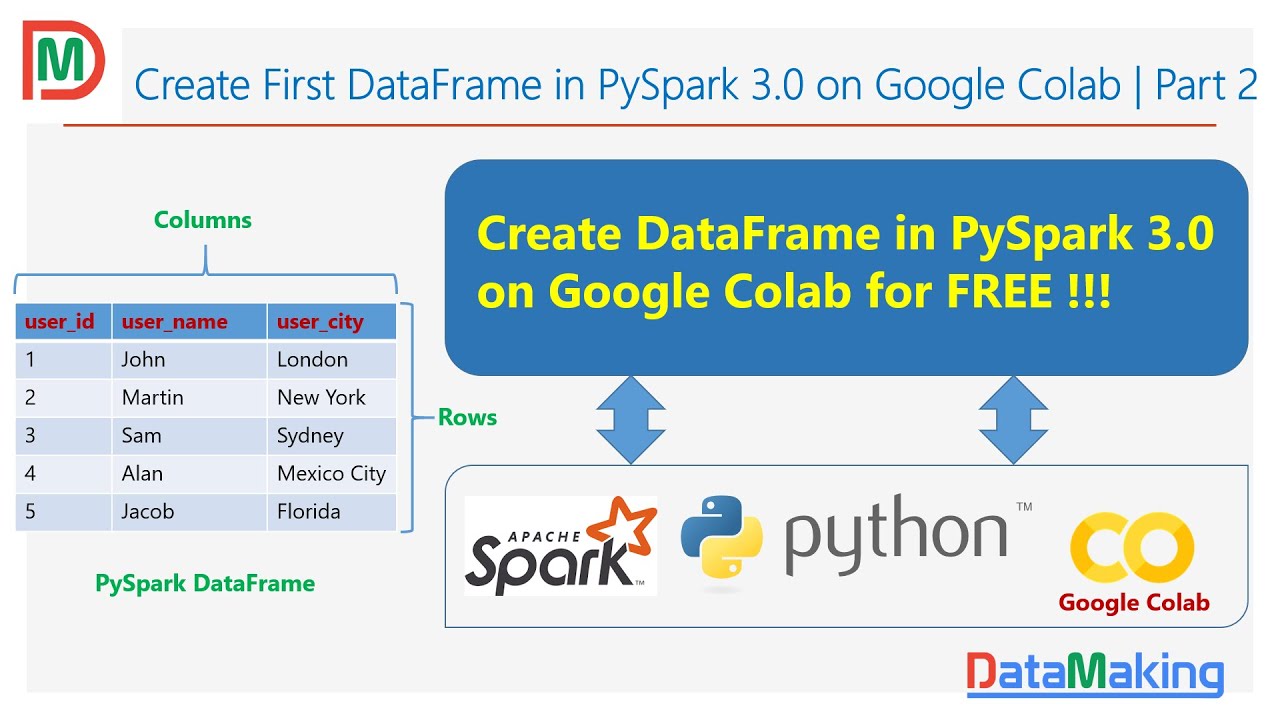Click the blue Create DataFrame banner
This screenshot has width=1280, height=720.
[x=846, y=267]
